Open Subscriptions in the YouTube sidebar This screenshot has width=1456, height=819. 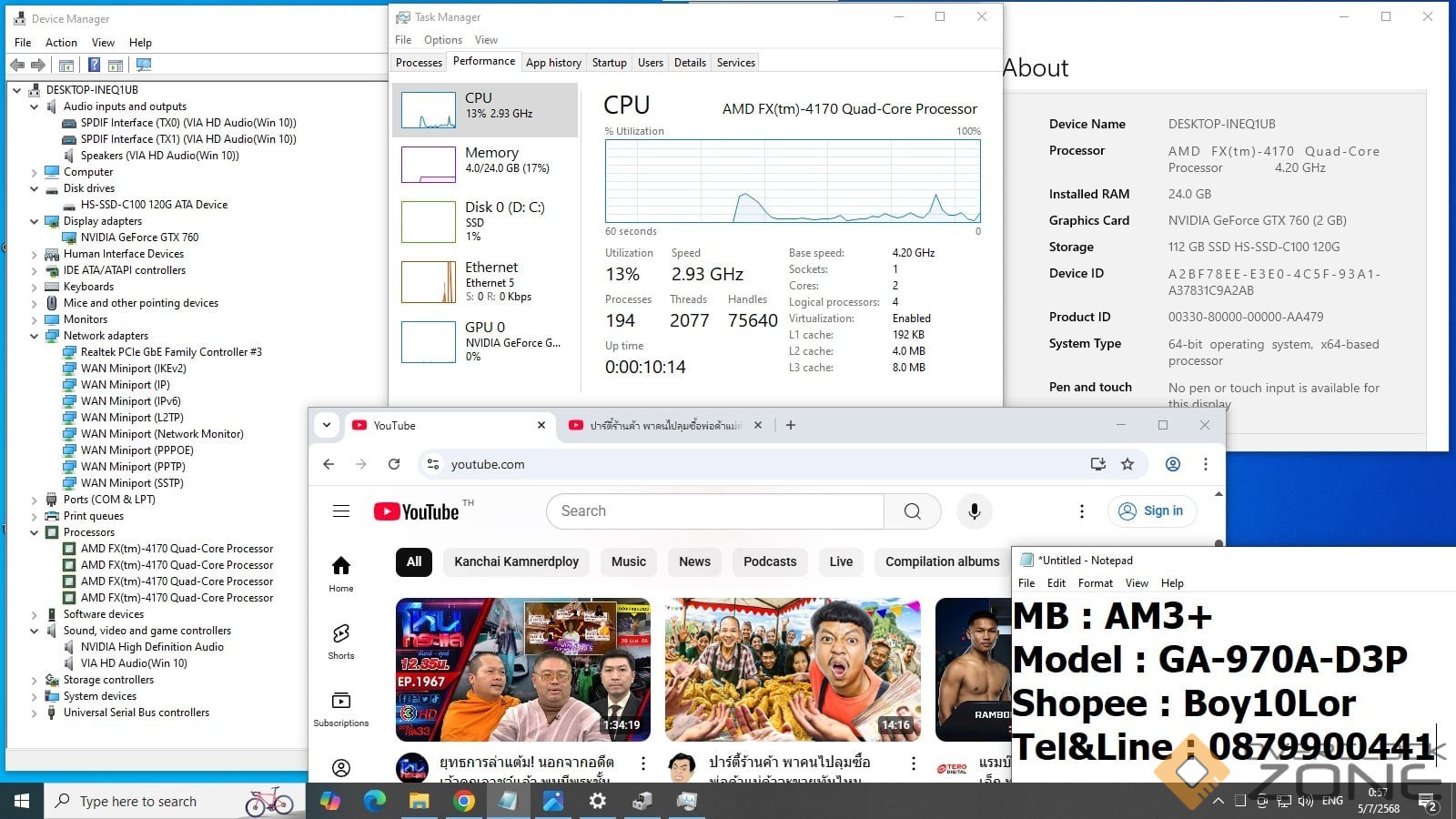341,708
